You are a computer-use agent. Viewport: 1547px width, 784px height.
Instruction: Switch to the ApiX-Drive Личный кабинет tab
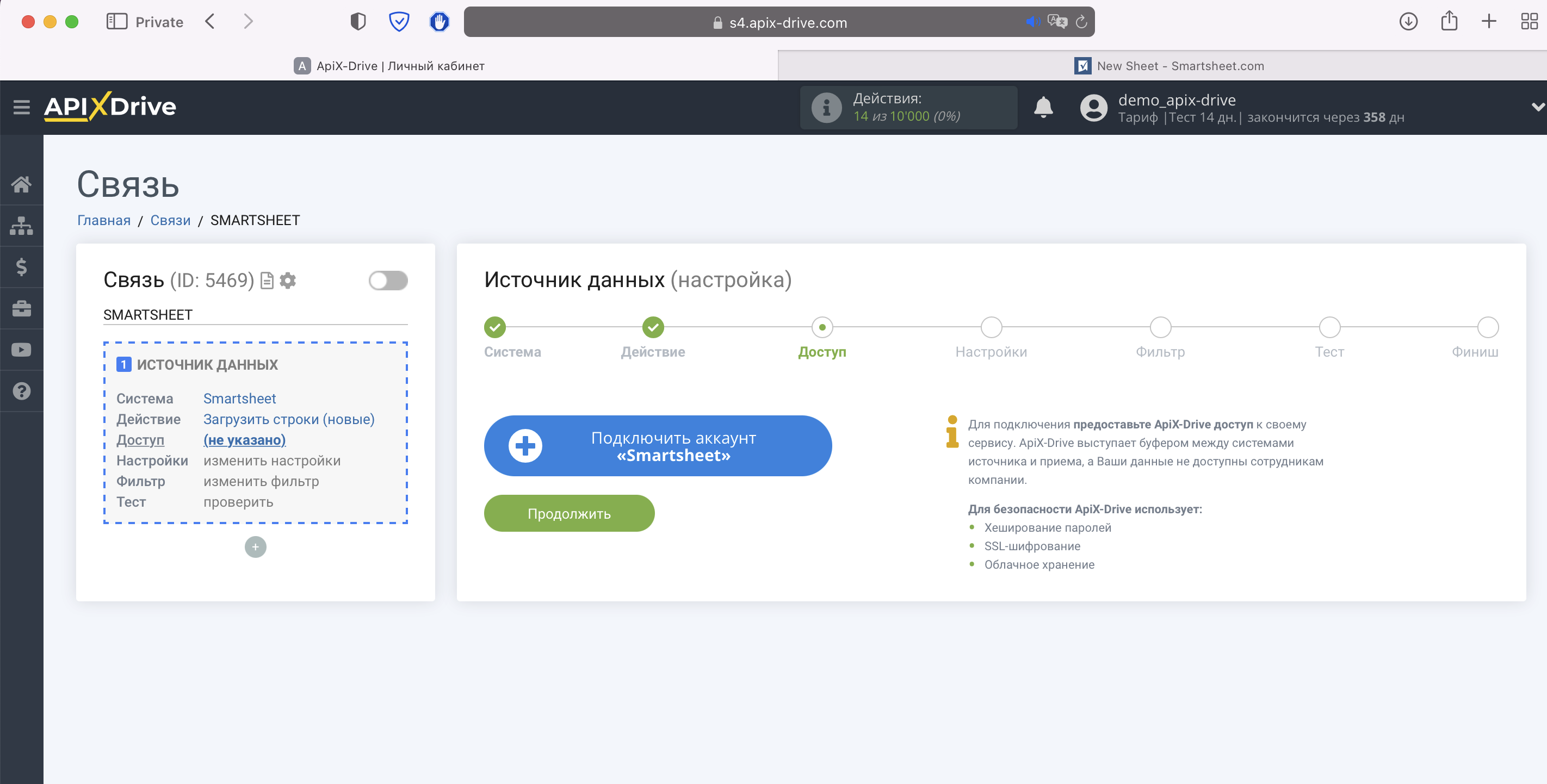(389, 66)
